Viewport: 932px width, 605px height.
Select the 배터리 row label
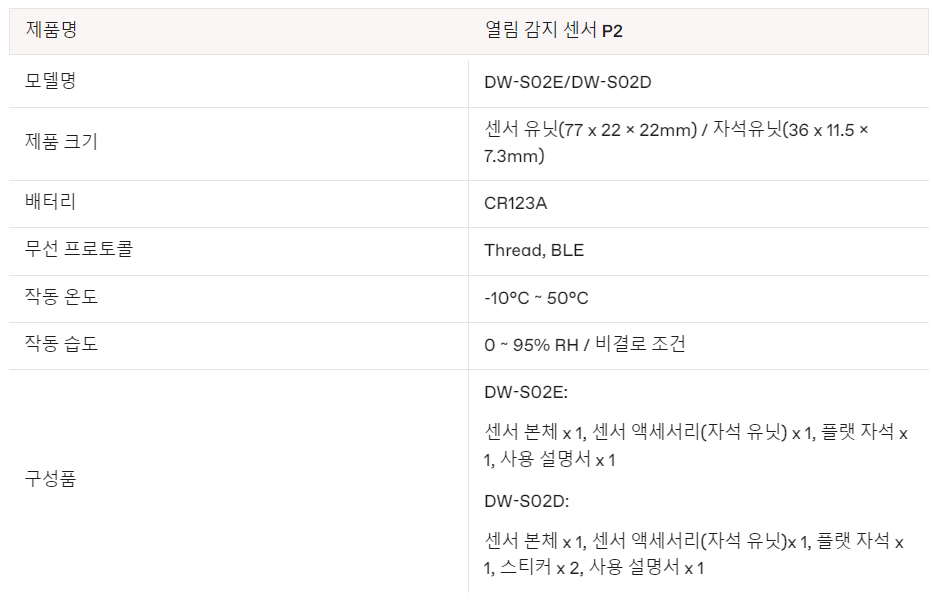(51, 202)
